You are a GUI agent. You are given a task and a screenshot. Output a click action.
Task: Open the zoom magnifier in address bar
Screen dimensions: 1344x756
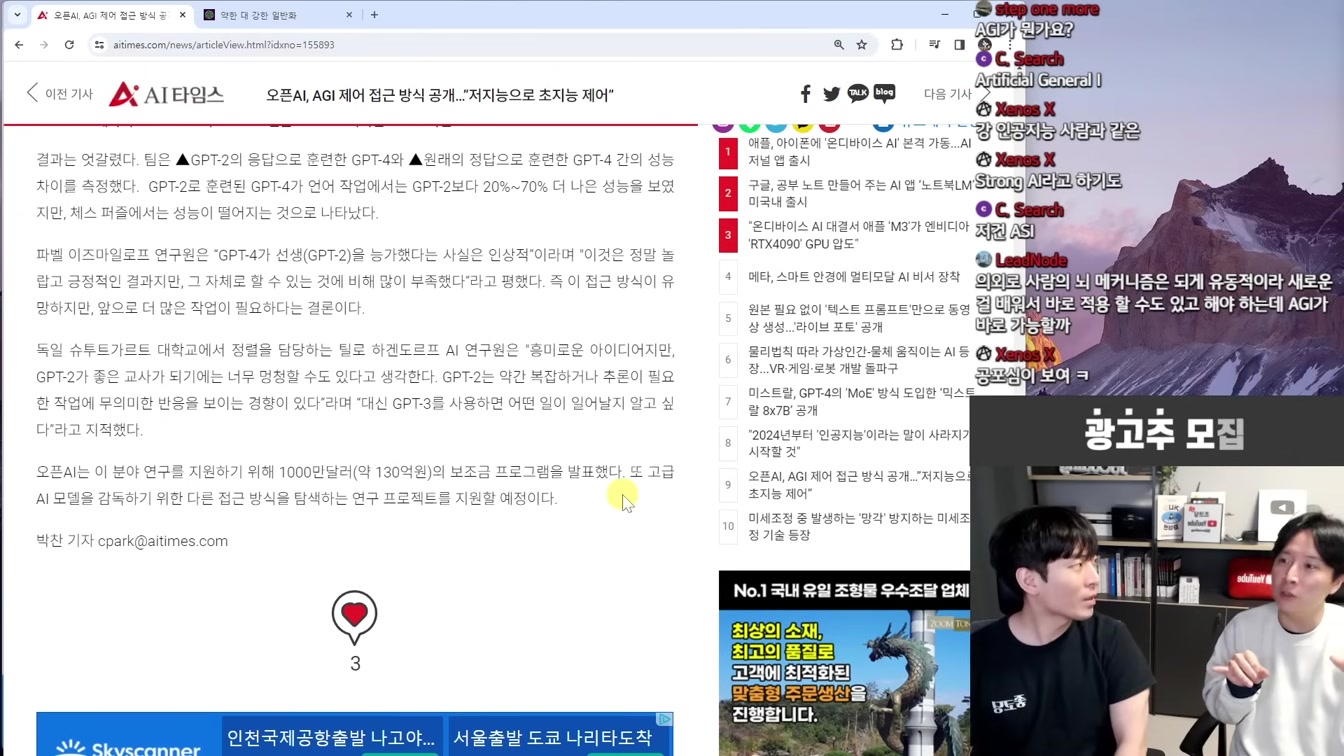pos(839,45)
